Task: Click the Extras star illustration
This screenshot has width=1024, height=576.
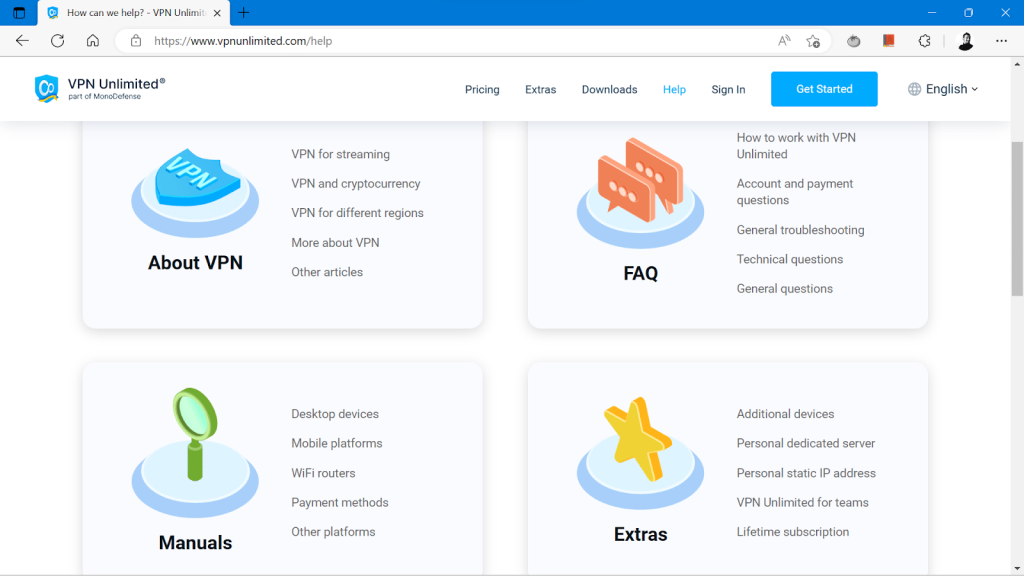Action: (640, 453)
